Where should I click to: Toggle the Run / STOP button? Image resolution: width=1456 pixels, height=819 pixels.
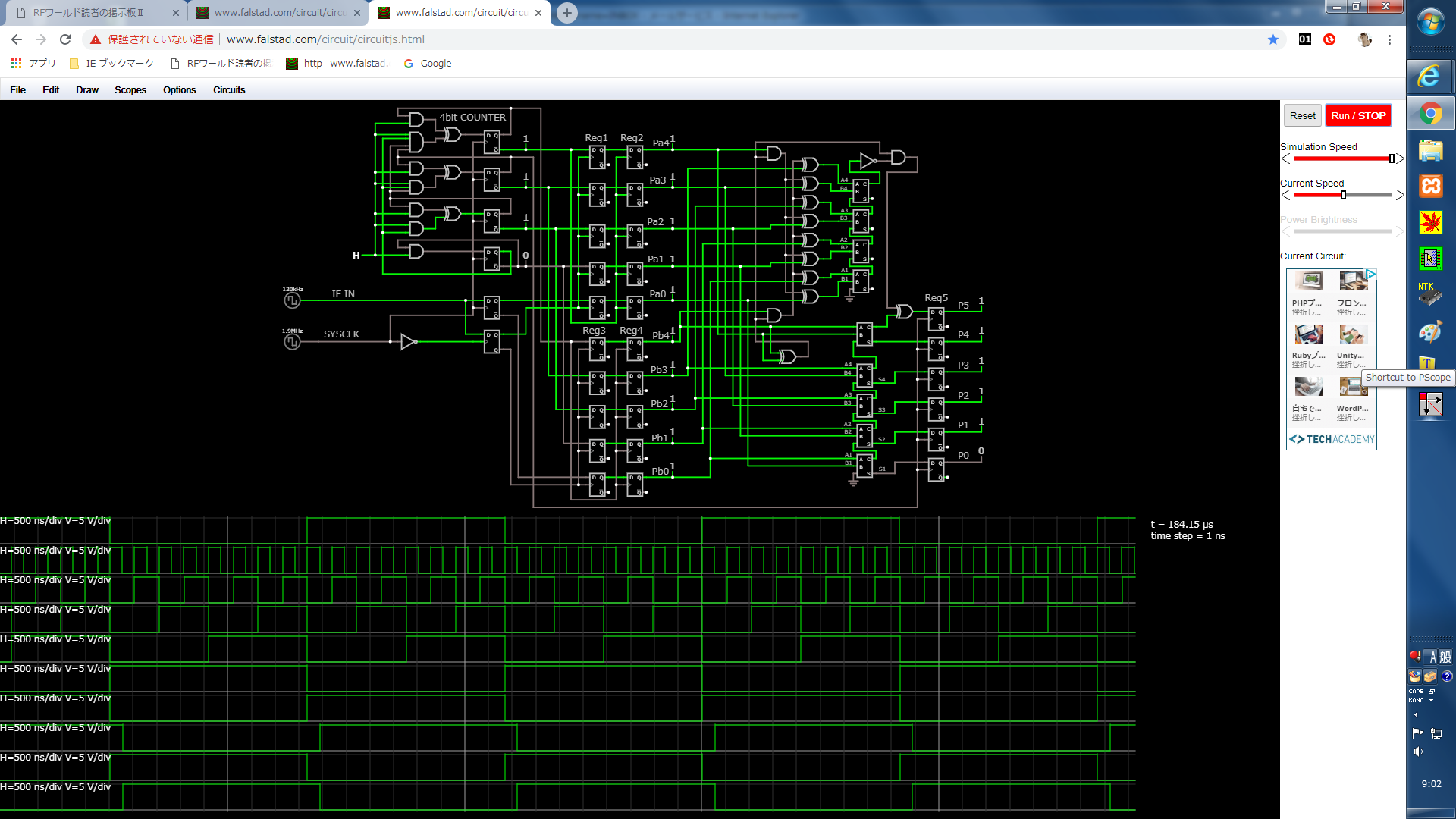(x=1358, y=115)
